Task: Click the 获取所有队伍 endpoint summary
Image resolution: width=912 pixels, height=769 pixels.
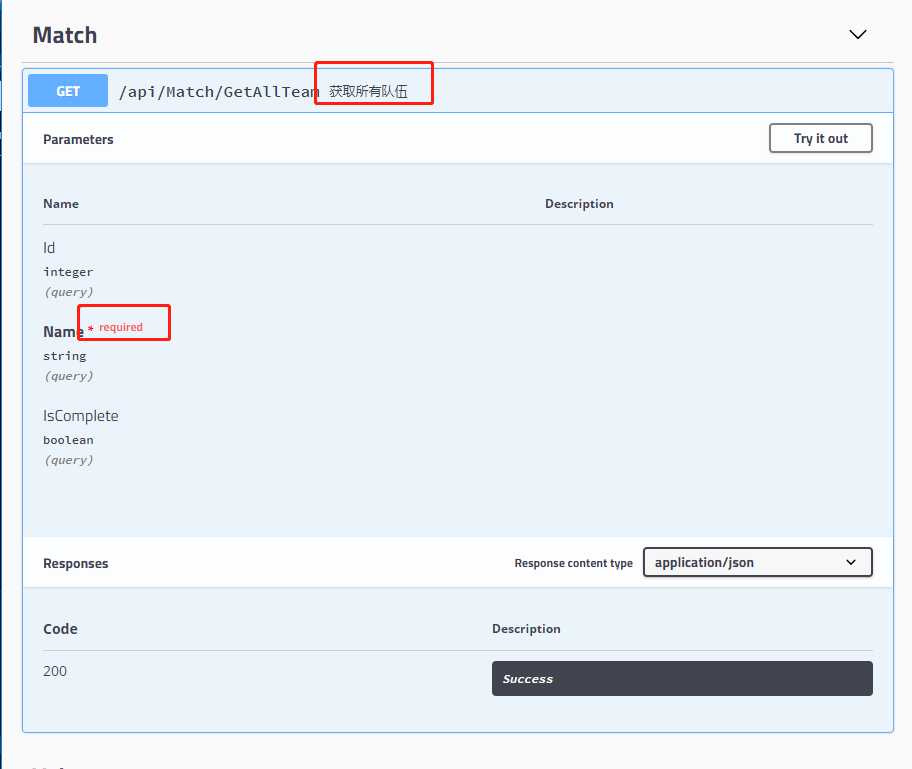Action: point(368,91)
